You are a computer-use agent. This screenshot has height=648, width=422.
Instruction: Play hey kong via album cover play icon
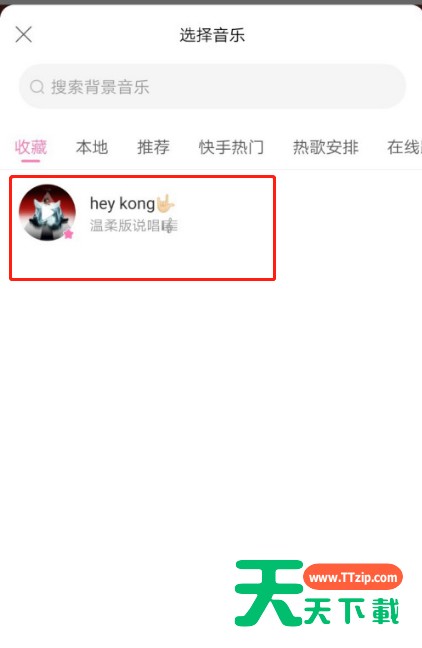pyautogui.click(x=48, y=212)
